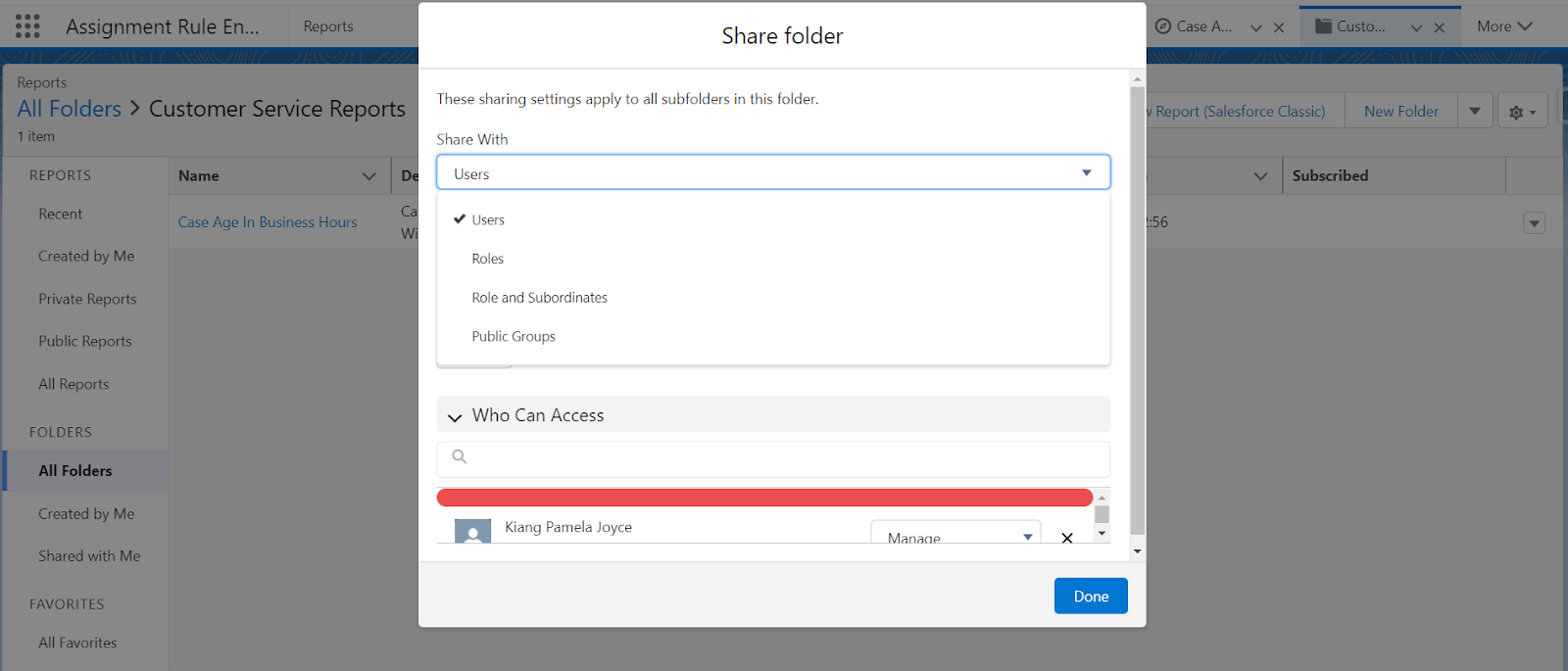The height and width of the screenshot is (671, 1568).
Task: Click the Subscribed column header
Action: pos(1330,176)
